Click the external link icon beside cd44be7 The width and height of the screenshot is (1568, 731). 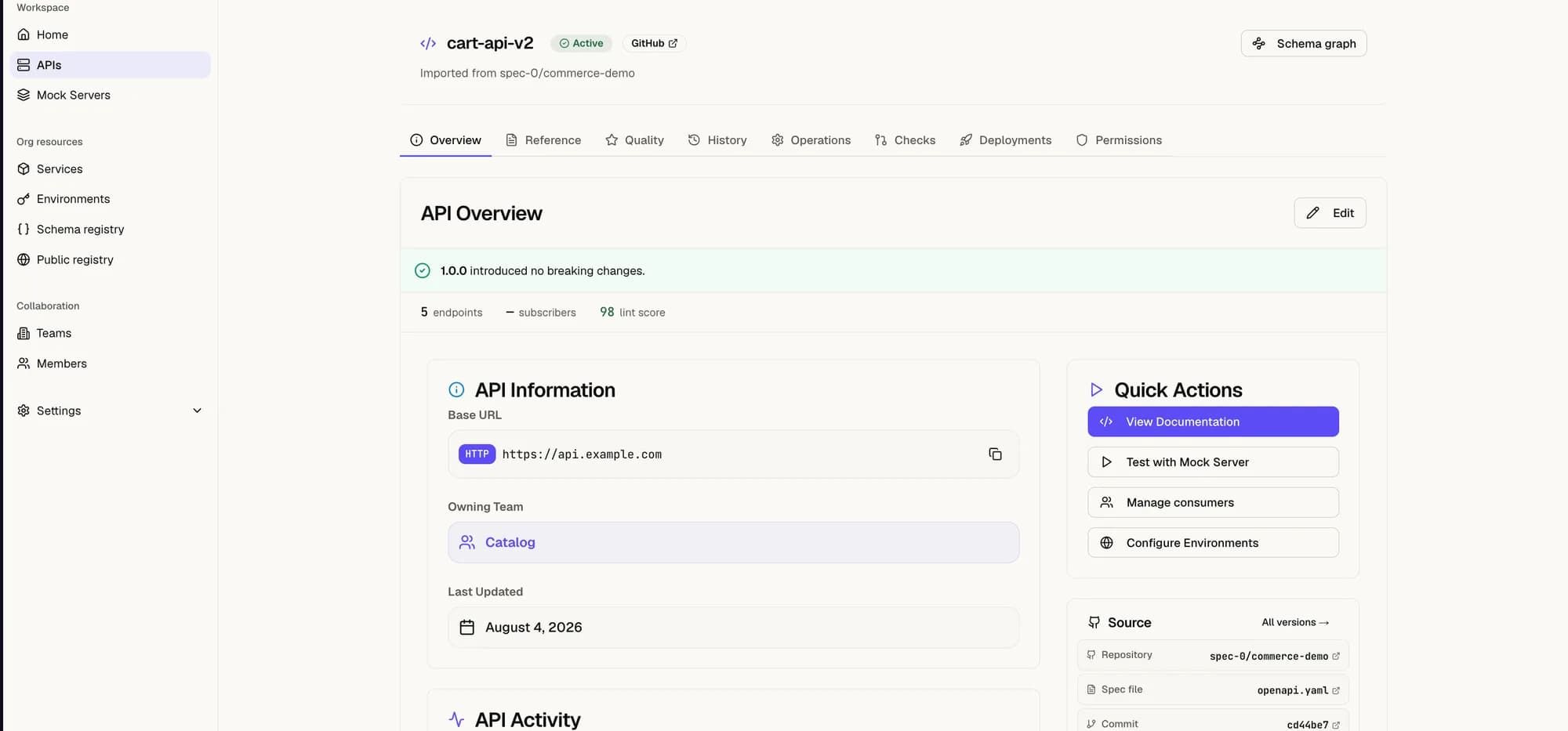[x=1336, y=725]
